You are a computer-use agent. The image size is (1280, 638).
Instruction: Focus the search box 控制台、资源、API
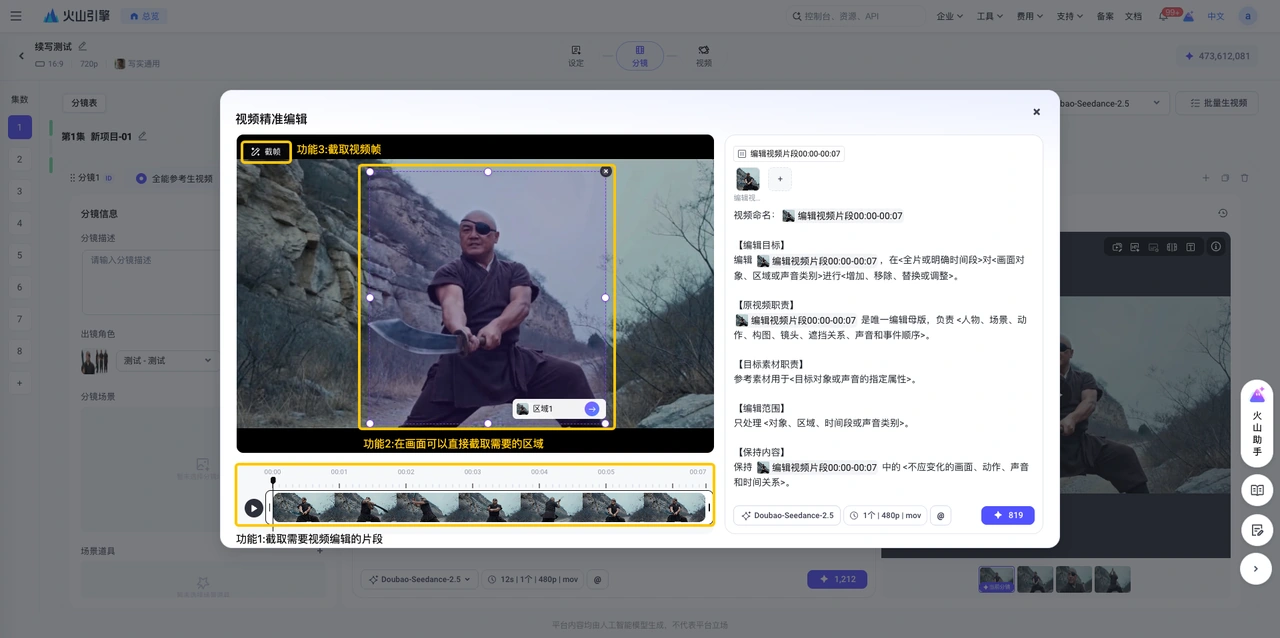(x=855, y=16)
